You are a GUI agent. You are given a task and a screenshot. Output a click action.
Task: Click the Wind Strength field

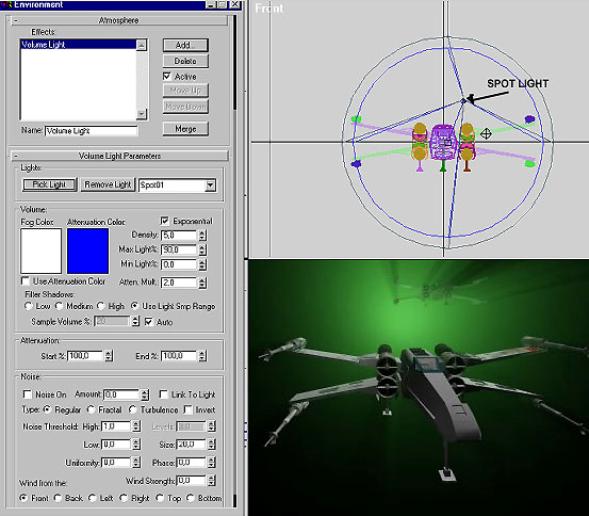pyautogui.click(x=191, y=480)
